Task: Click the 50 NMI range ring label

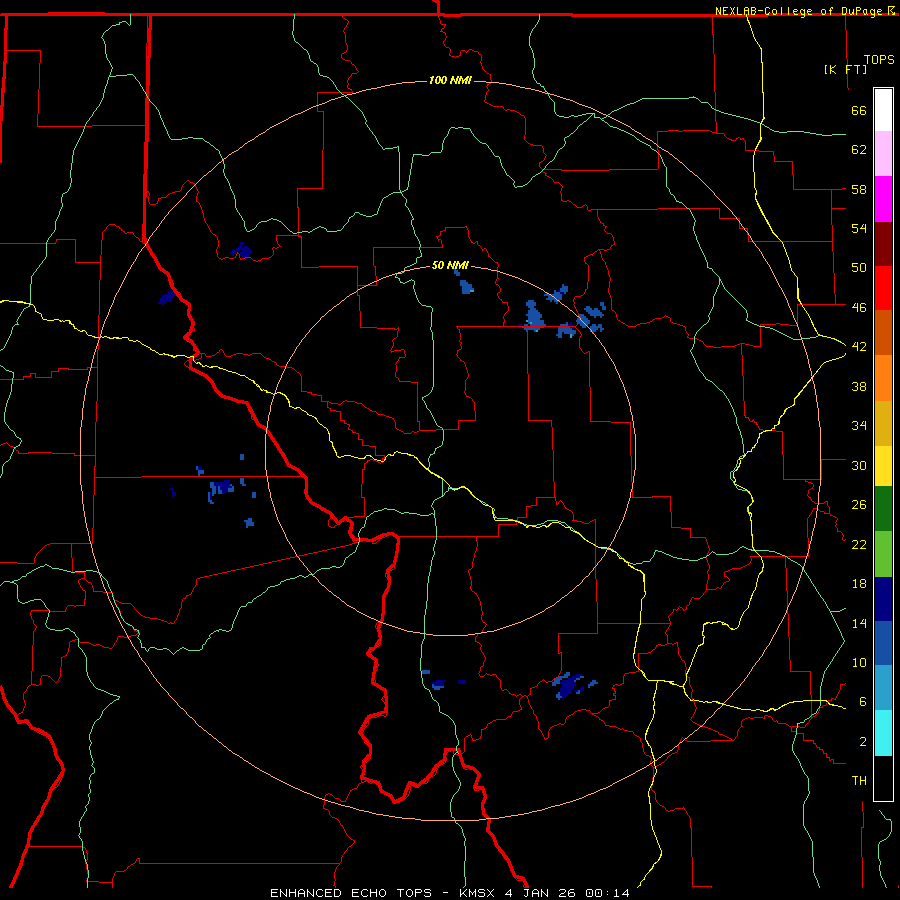Action: (x=450, y=265)
